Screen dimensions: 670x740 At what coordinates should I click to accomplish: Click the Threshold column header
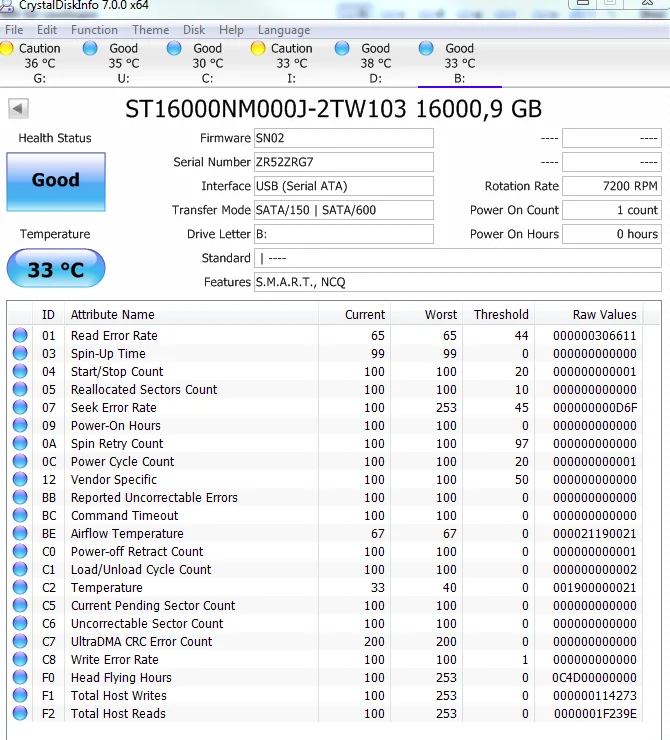pos(498,315)
